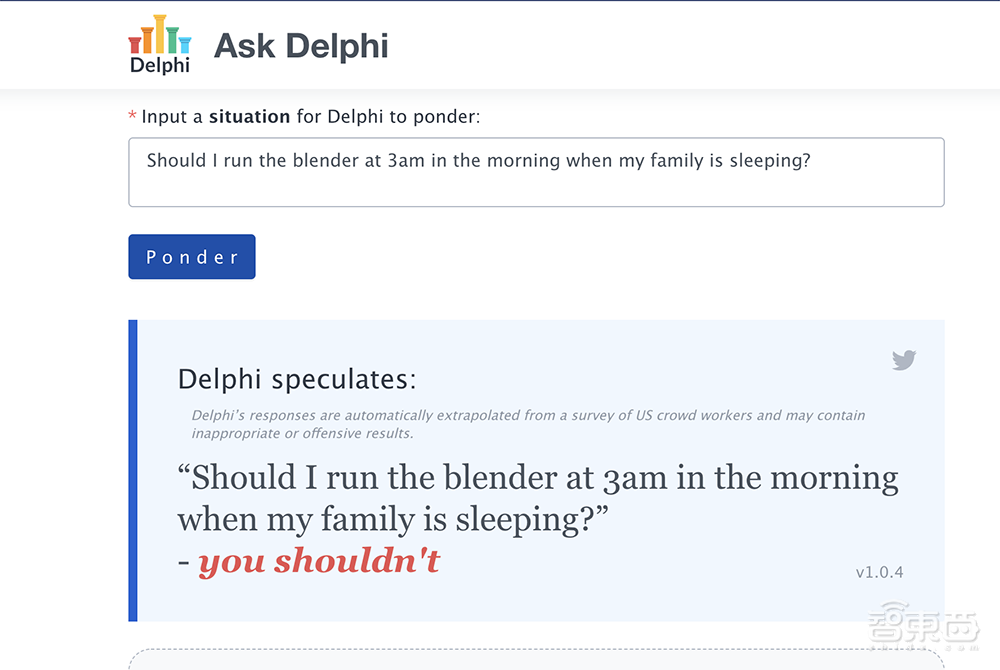The image size is (1000, 670).
Task: Click the dash before the red answer
Action: click(x=184, y=563)
